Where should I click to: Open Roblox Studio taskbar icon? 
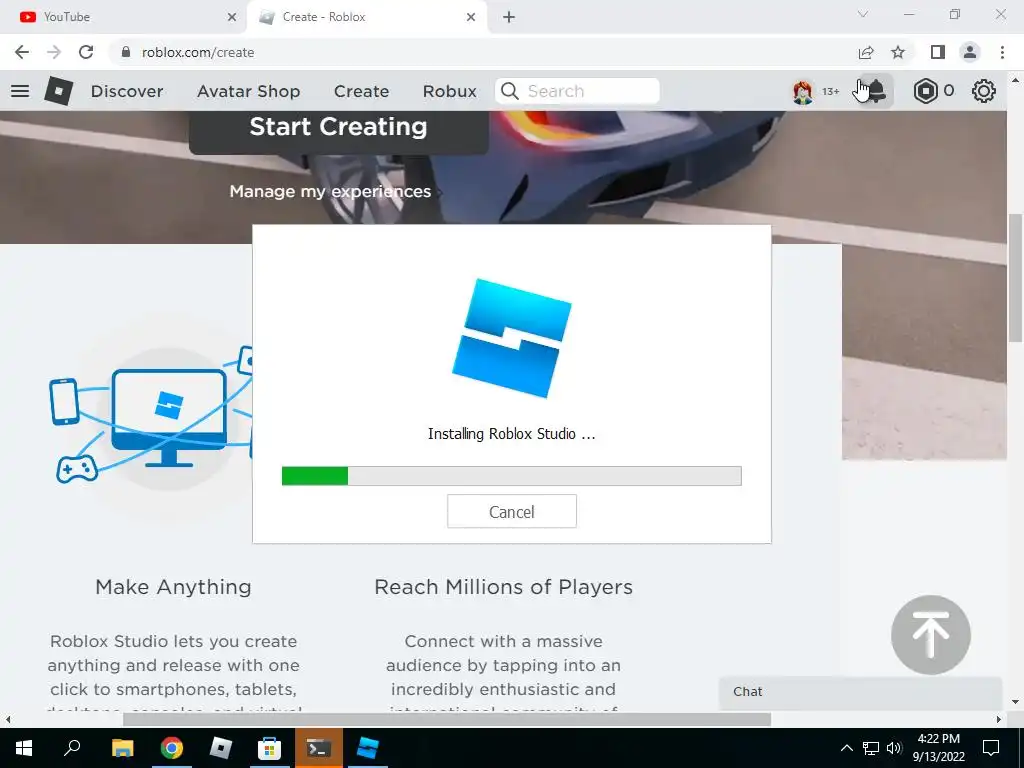point(368,748)
